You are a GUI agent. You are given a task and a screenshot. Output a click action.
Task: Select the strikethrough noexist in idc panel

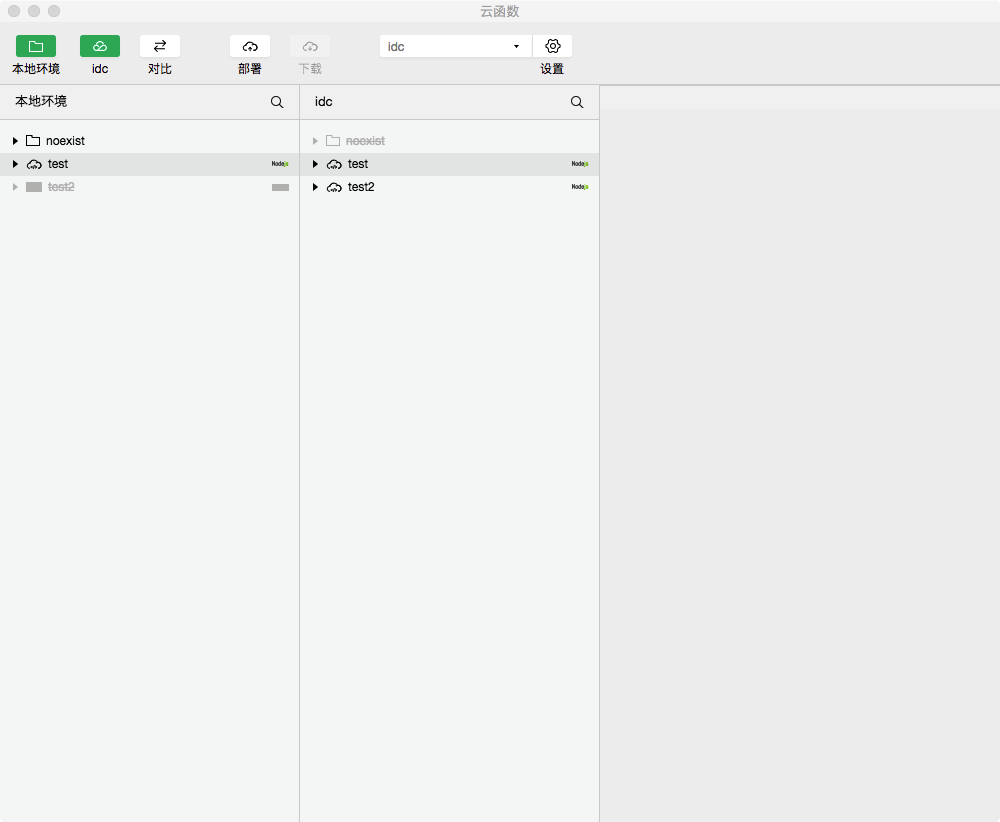tap(365, 141)
